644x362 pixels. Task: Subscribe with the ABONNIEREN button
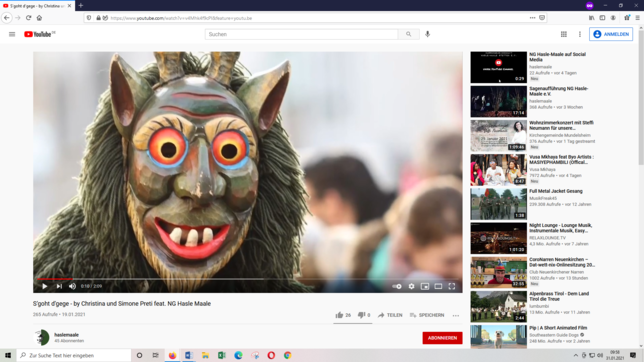pos(442,338)
